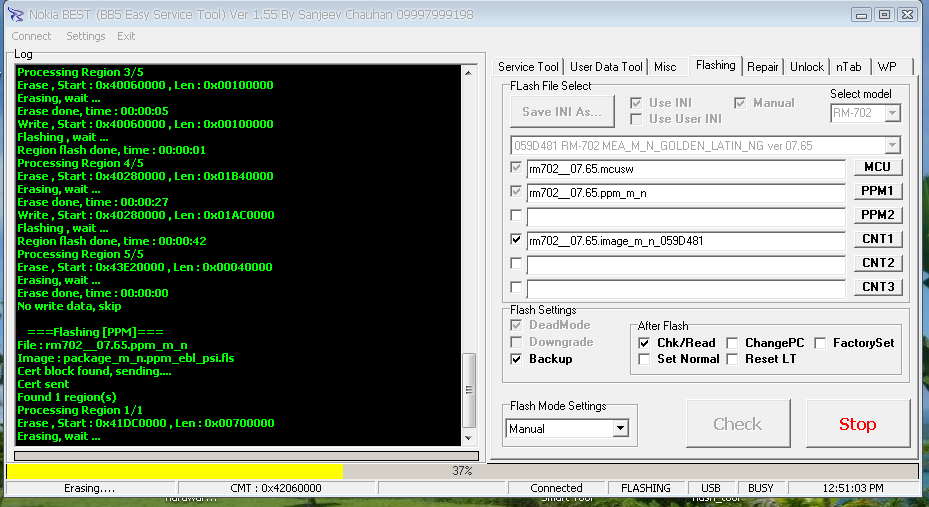Click the MCU file browse button

(x=877, y=167)
